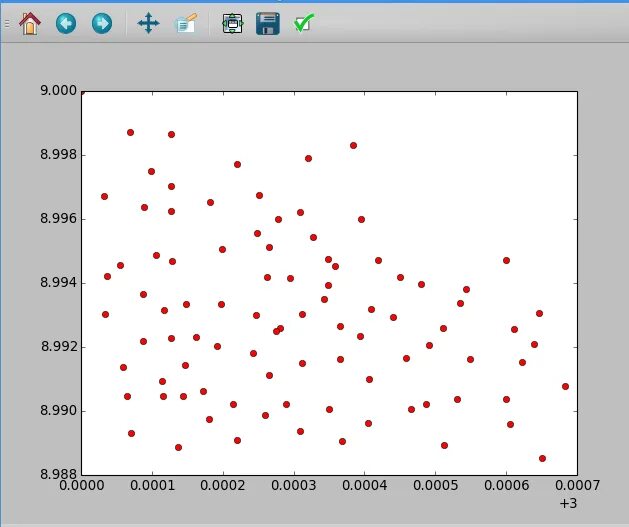
Task: Click x-axis label 0.0006
Action: pos(507,485)
